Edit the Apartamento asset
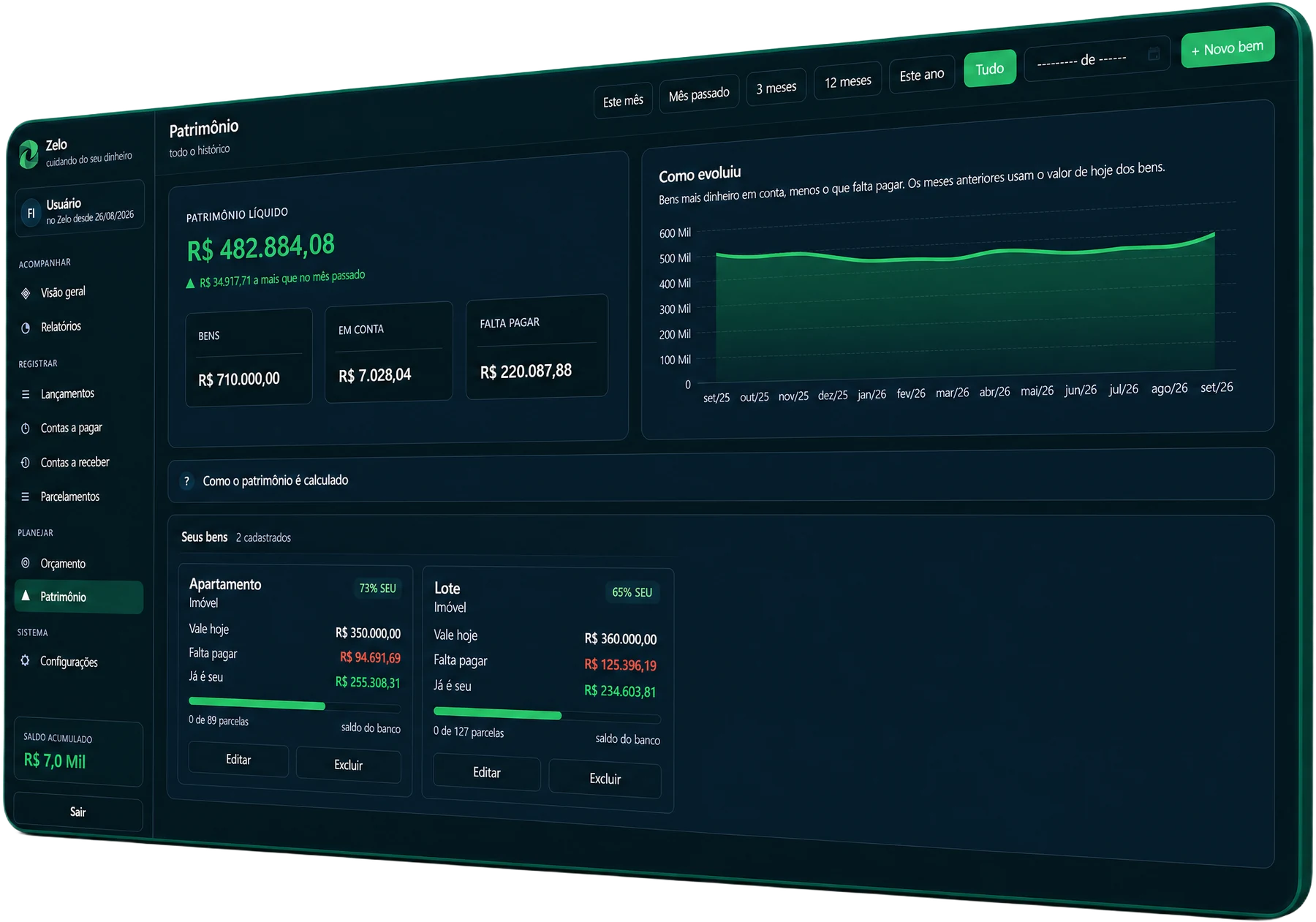Image resolution: width=1316 pixels, height=922 pixels. (x=238, y=760)
